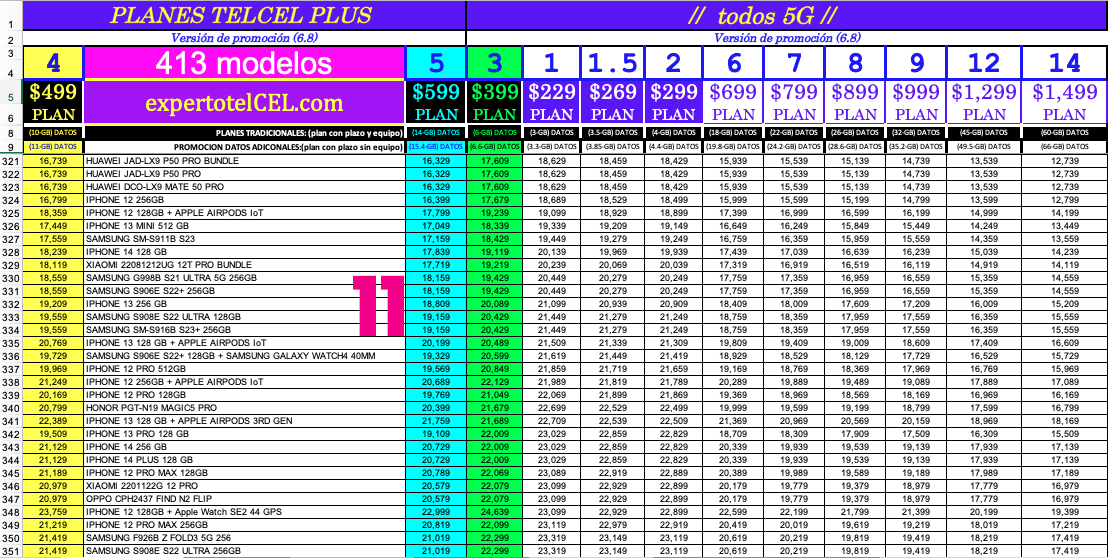Click the '(49.5-GB) DATOS' cell
The height and width of the screenshot is (558, 1108).
click(x=984, y=146)
